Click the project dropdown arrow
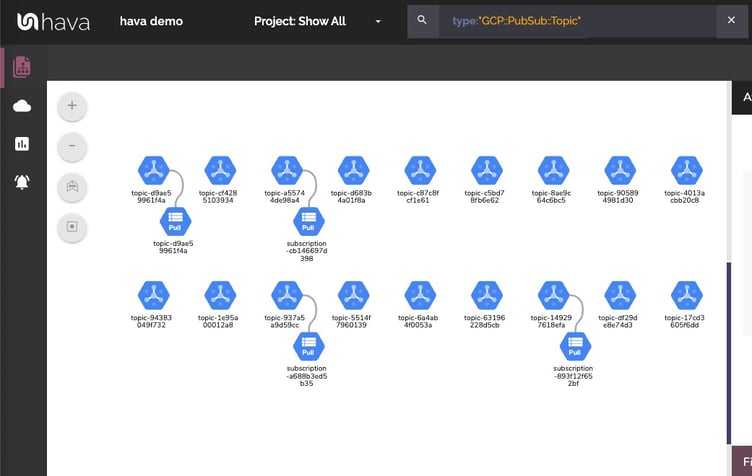The image size is (752, 476). coord(378,22)
